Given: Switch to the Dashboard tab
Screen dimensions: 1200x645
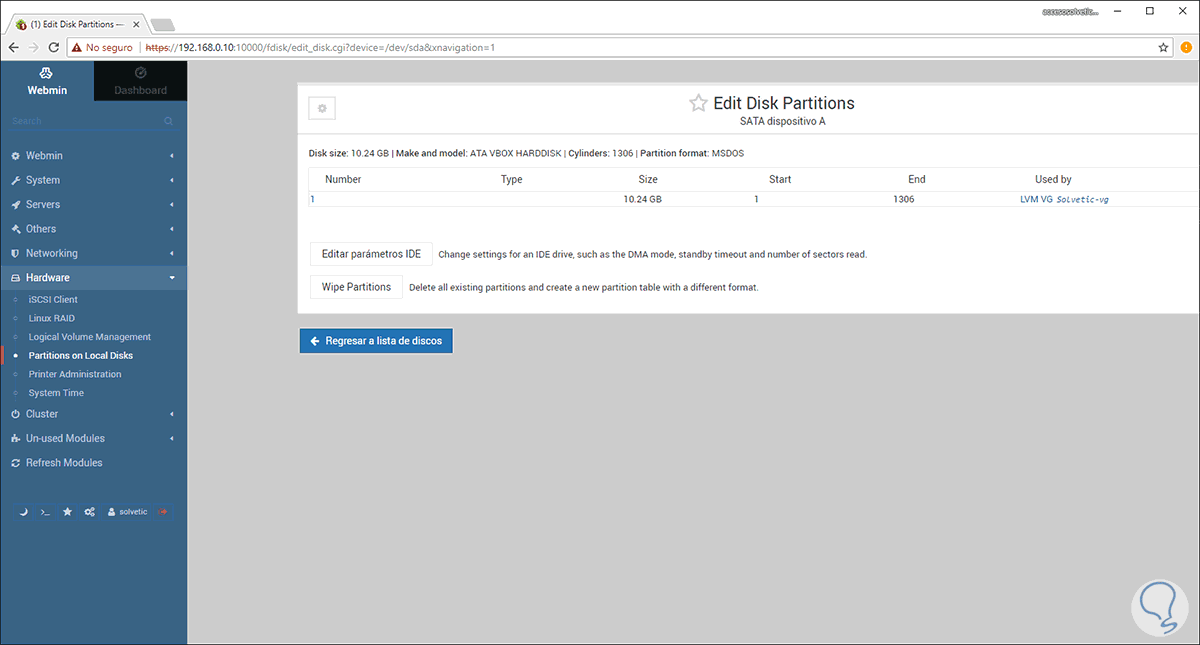Looking at the screenshot, I should click(x=140, y=81).
